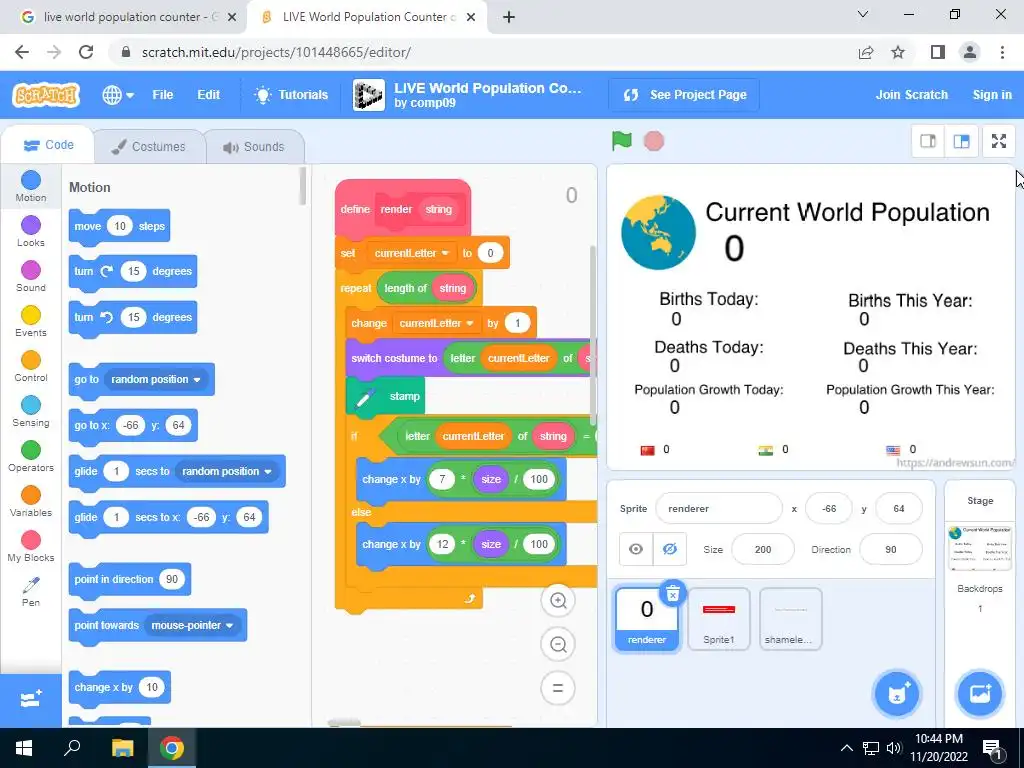Show the sprite using eye icon
The image size is (1024, 768).
636,549
